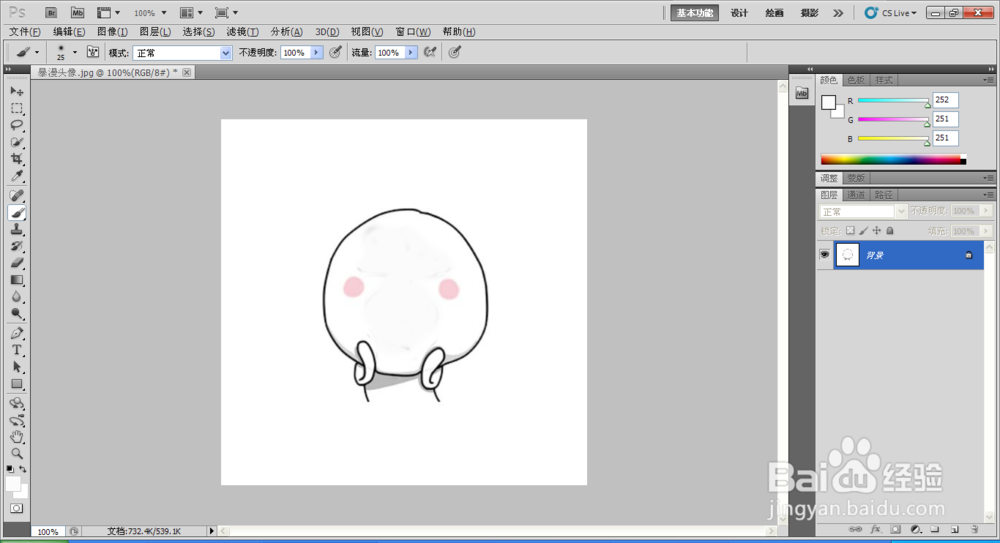Toggle lock transparent pixels
1000x543 pixels.
pos(850,230)
